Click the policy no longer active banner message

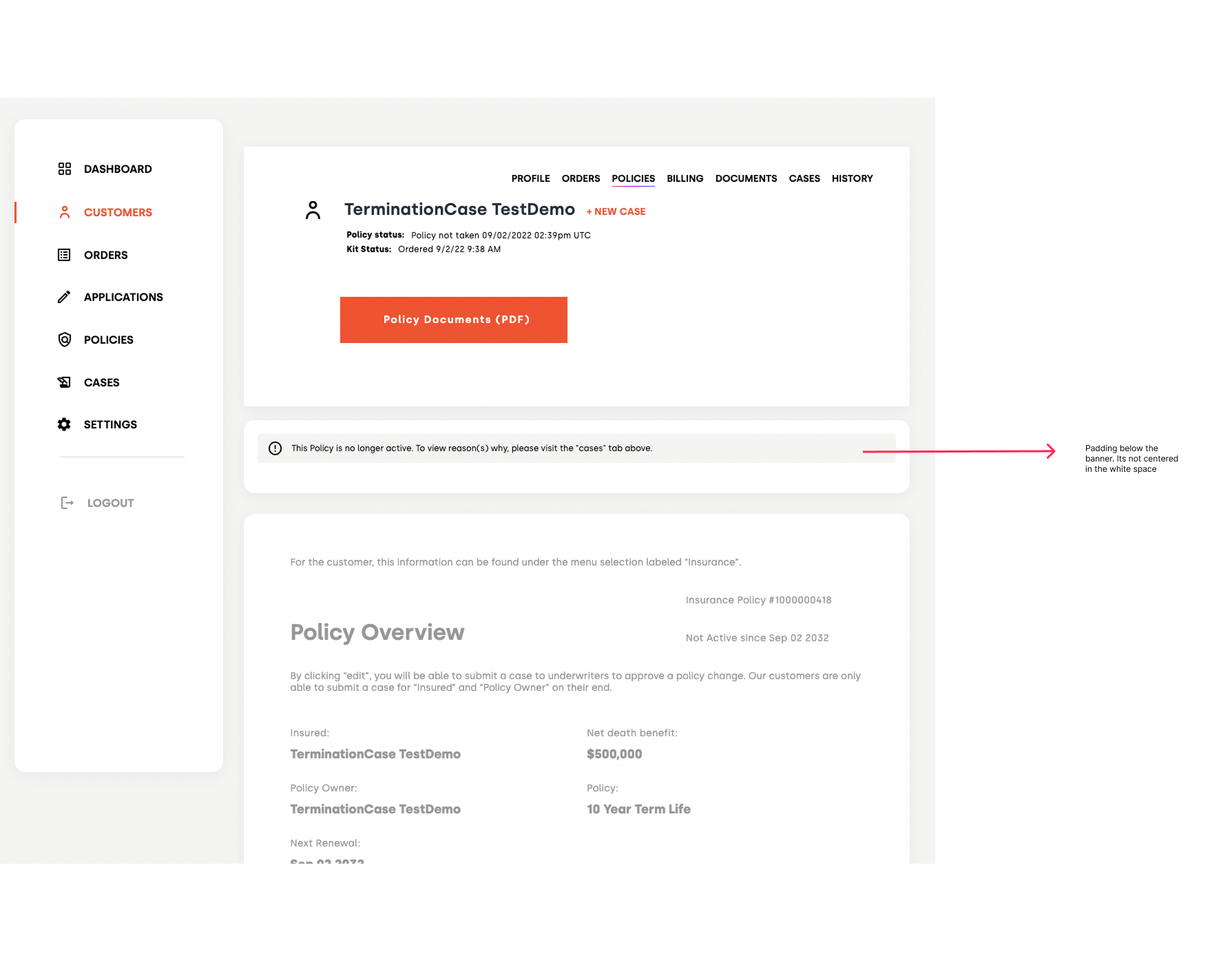[472, 448]
